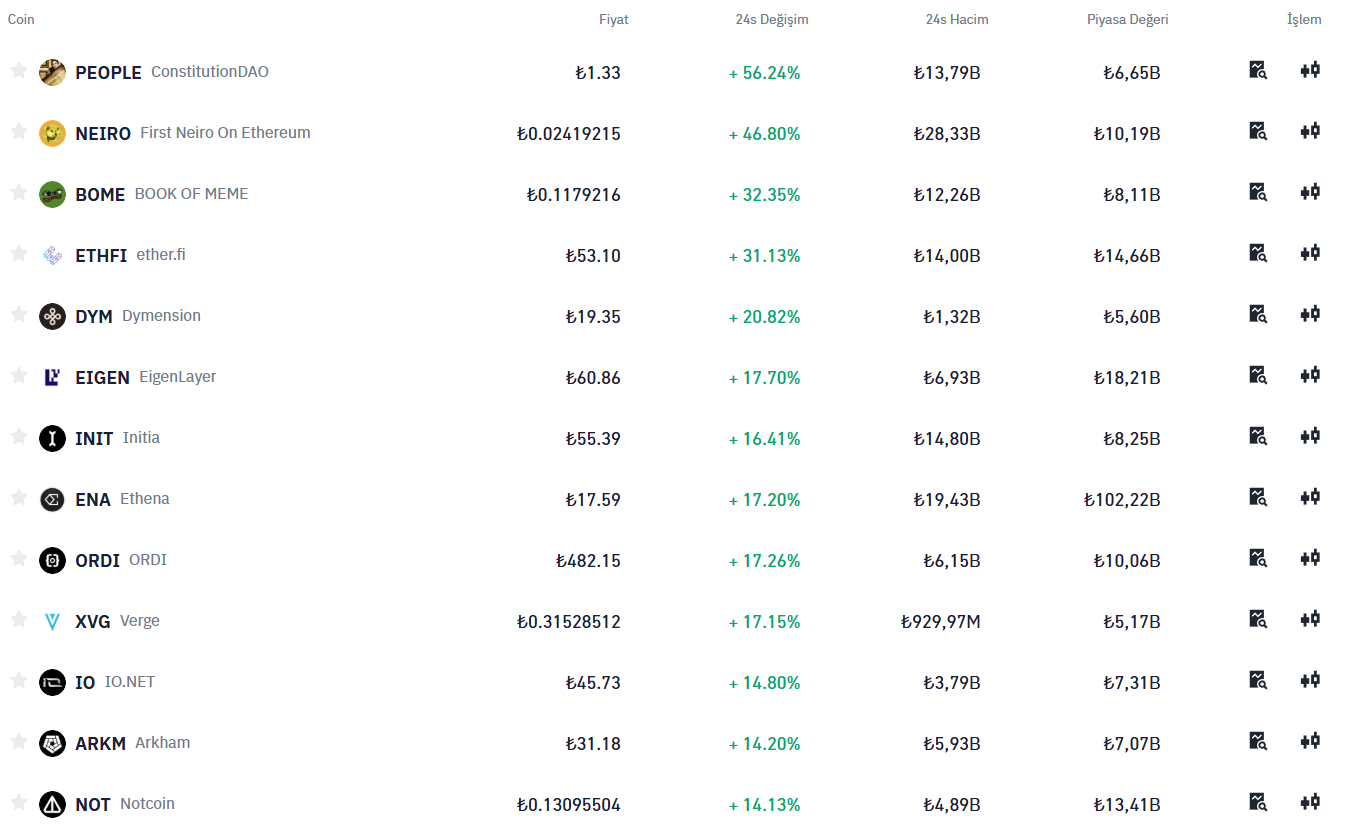Click the trade candlestick icon for NEIRO
Image resolution: width=1367 pixels, height=831 pixels.
1310,131
